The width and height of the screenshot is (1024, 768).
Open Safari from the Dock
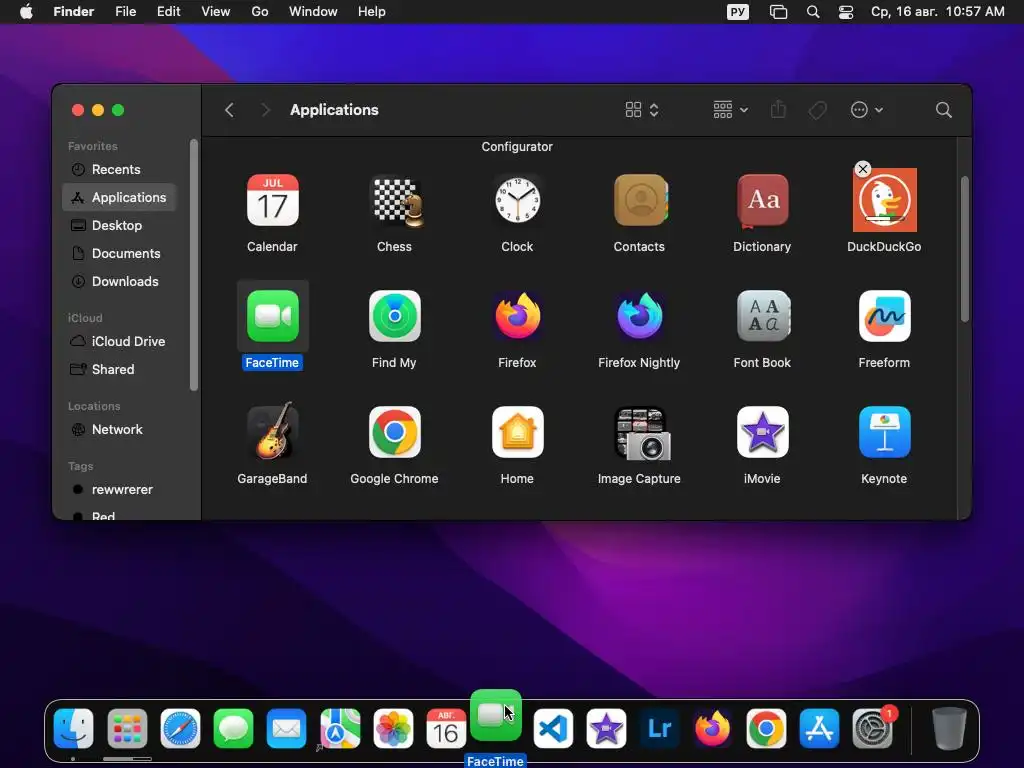pyautogui.click(x=180, y=728)
